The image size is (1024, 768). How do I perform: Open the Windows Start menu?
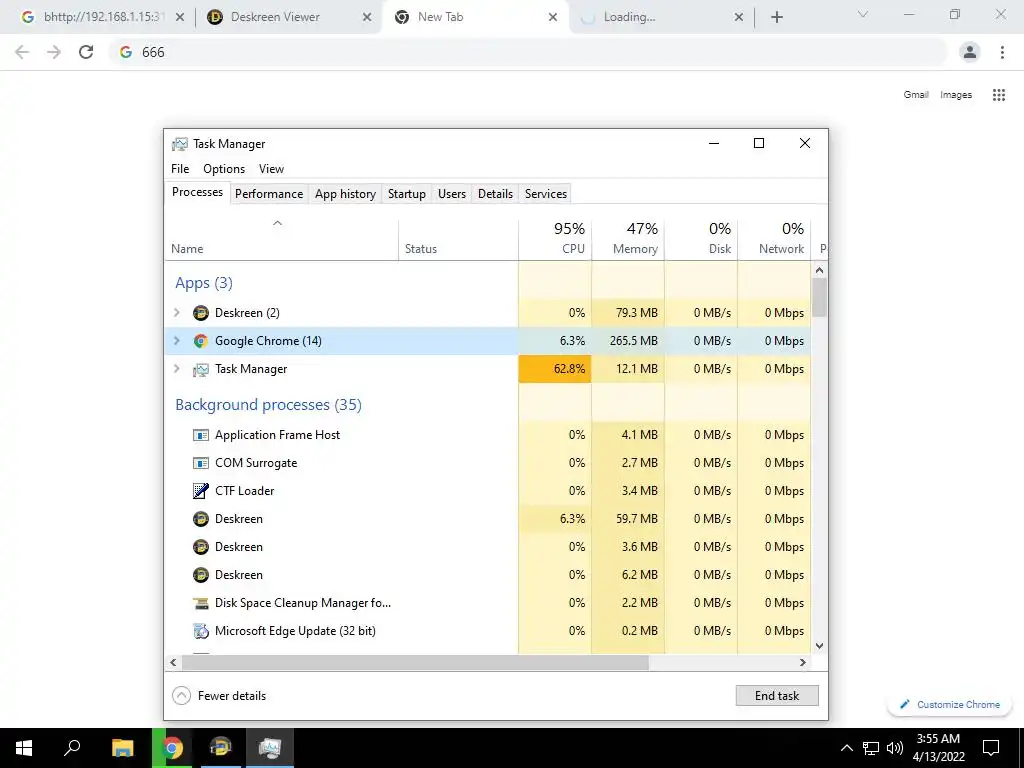pyautogui.click(x=24, y=748)
